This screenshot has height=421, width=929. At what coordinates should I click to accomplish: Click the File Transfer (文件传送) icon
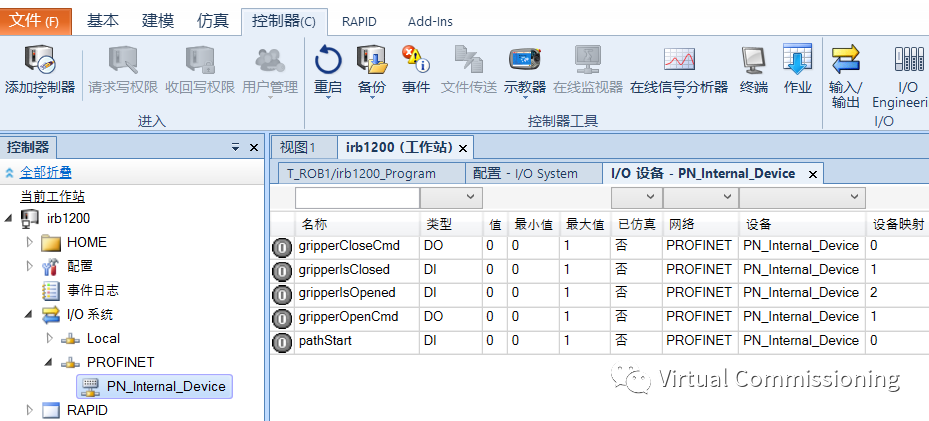(469, 59)
